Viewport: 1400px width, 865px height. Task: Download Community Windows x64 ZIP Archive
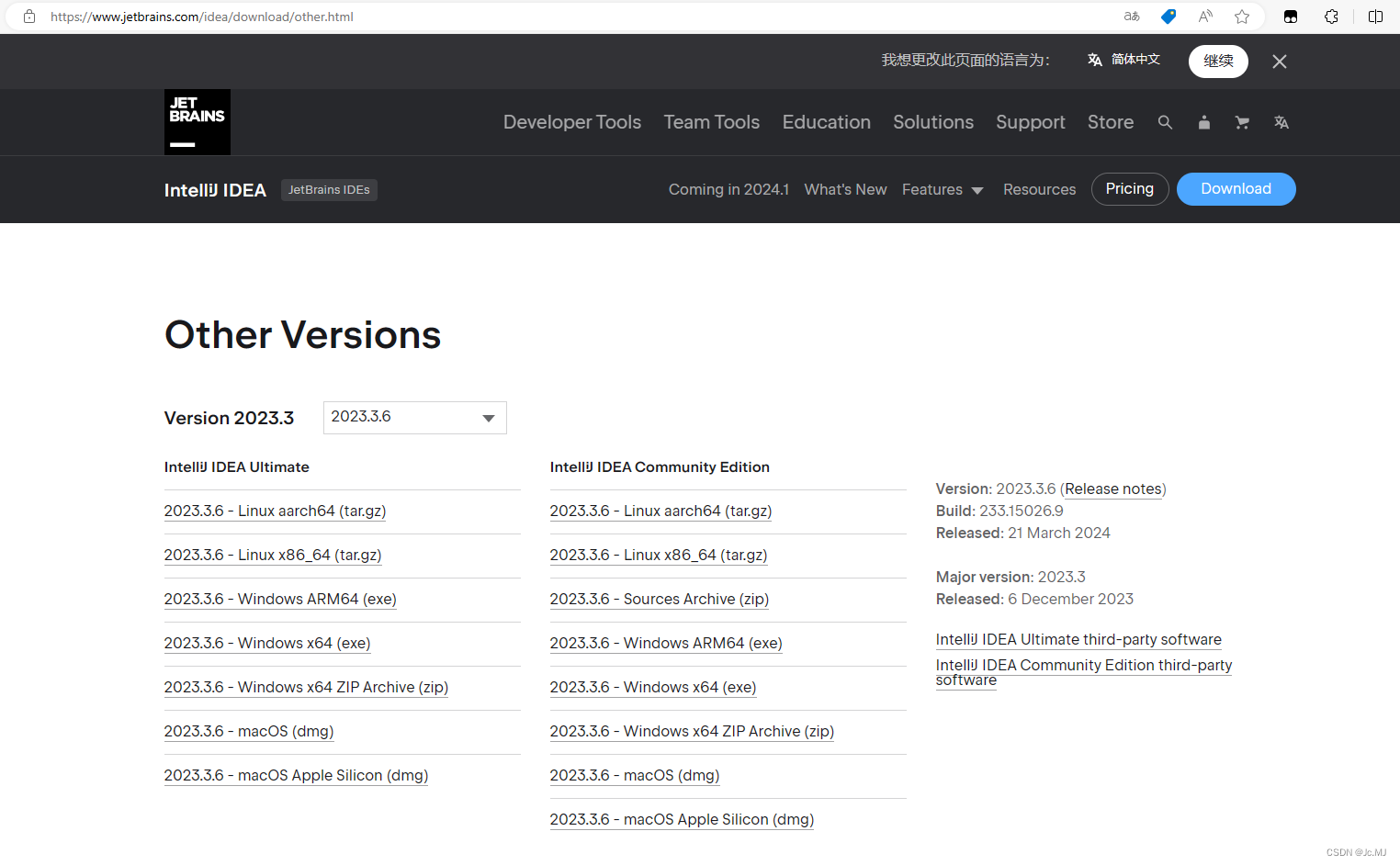click(x=692, y=732)
